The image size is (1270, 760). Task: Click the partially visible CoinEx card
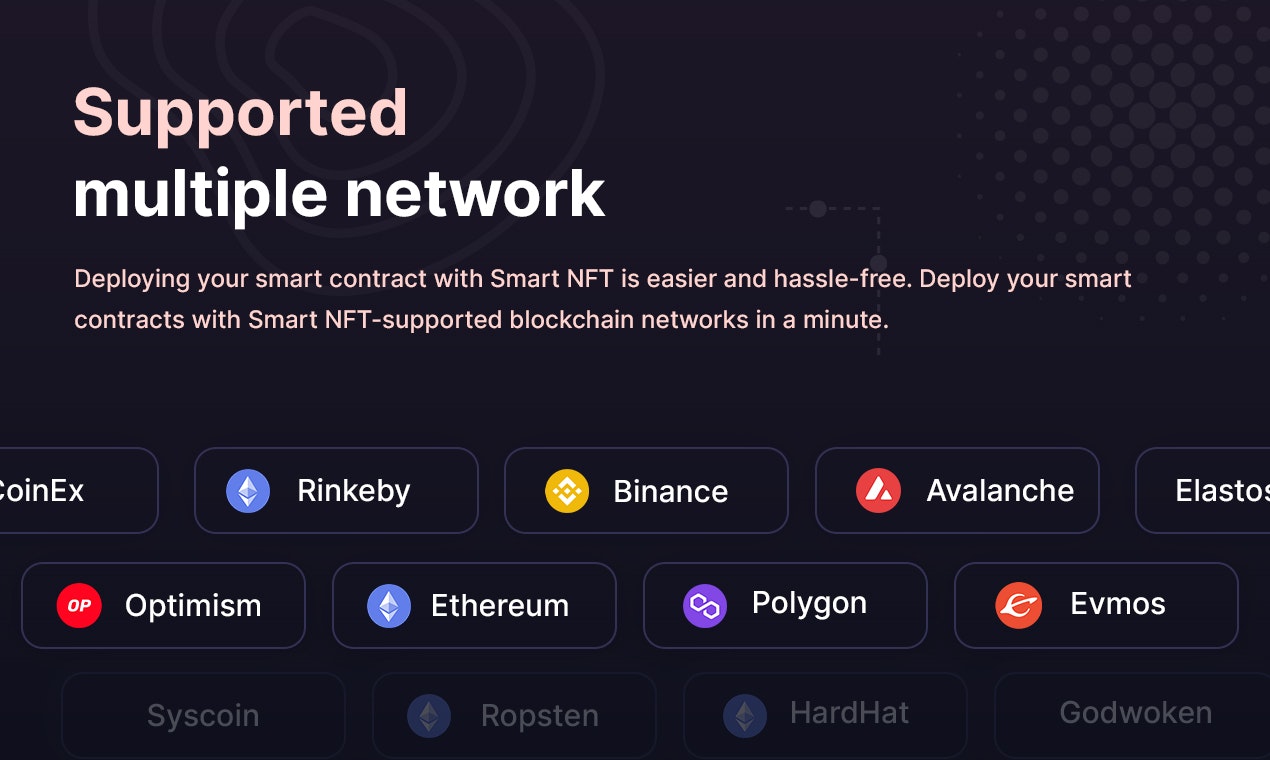78,490
